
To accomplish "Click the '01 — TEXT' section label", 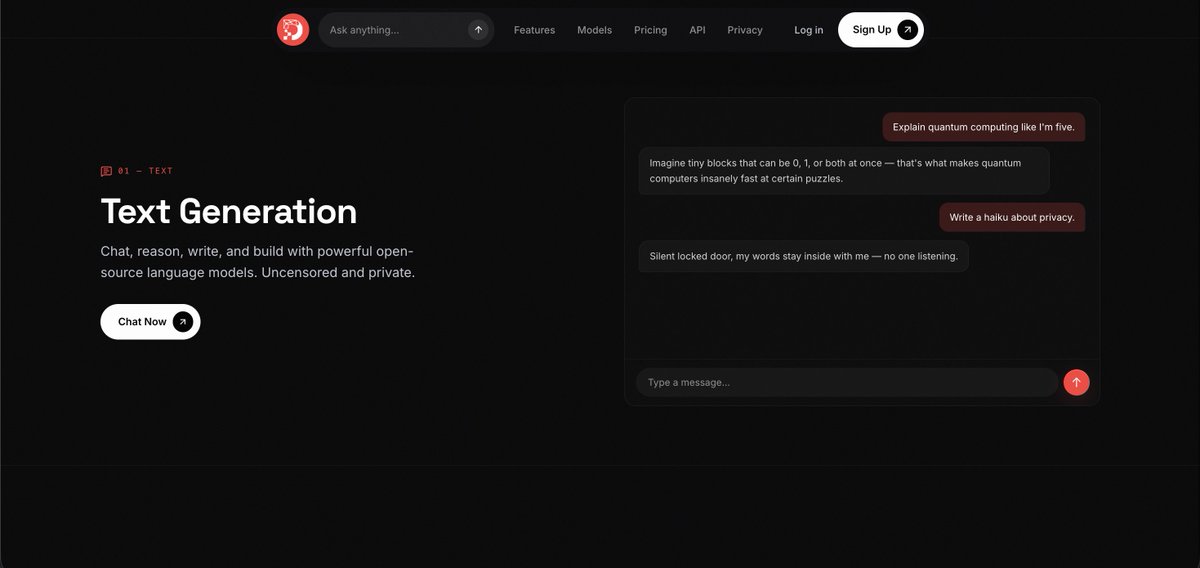I will (146, 171).
